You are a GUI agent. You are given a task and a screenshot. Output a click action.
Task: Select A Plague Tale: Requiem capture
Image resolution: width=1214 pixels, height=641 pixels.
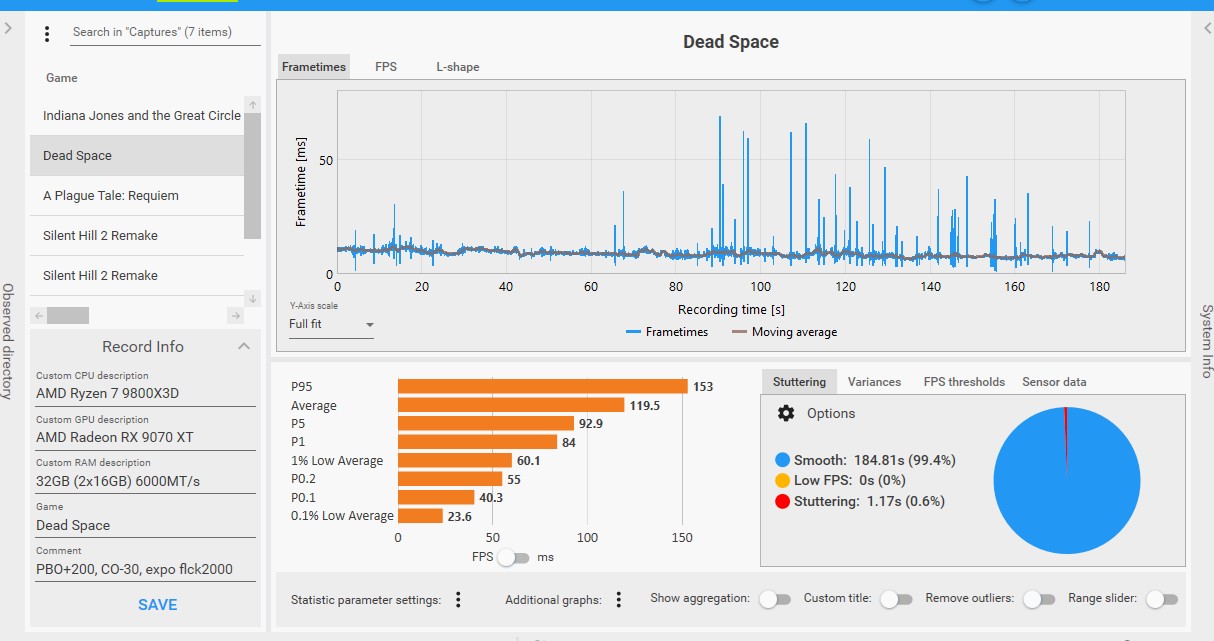(x=111, y=196)
